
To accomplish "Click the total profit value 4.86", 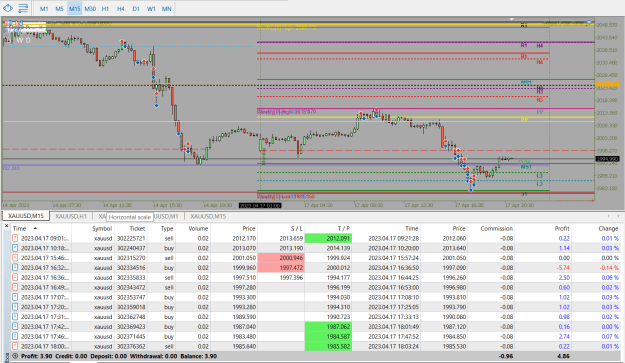I will pyautogui.click(x=563, y=356).
